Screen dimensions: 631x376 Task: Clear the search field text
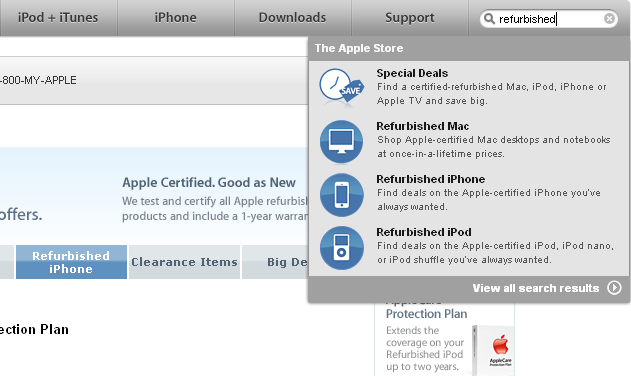pyautogui.click(x=609, y=19)
